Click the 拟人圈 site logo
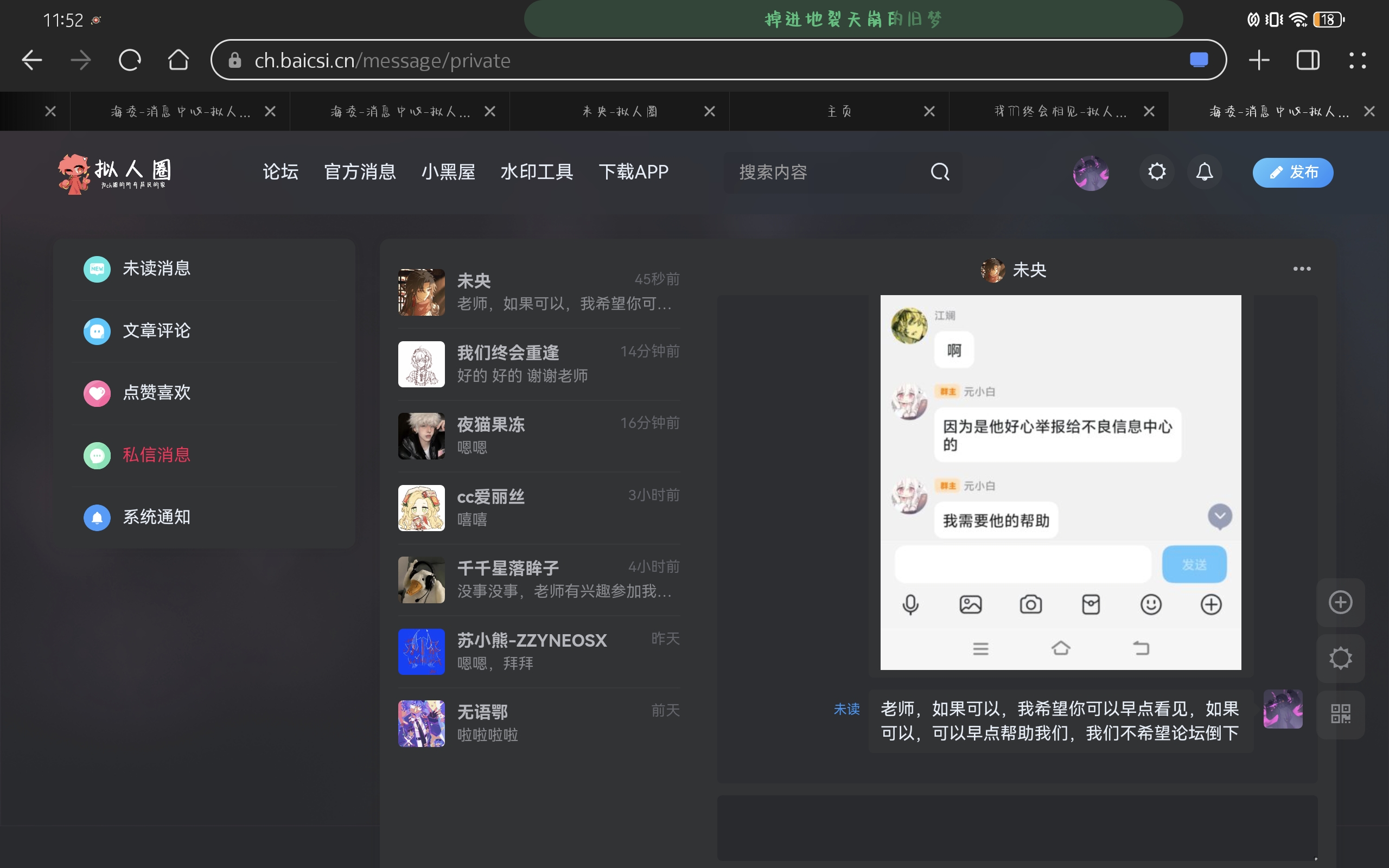Image resolution: width=1389 pixels, height=868 pixels. tap(115, 173)
